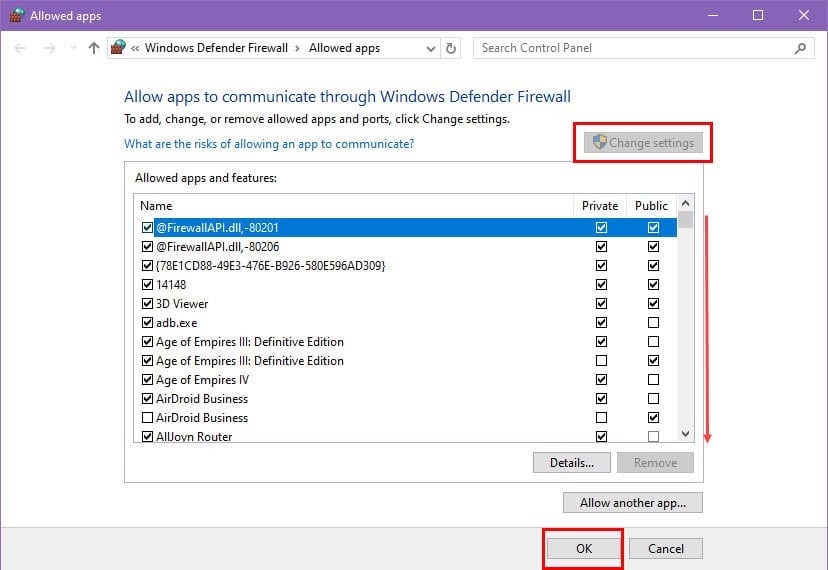Screen dimensions: 828x570
Task: Click the apps list scrollbar thumb
Action: [685, 219]
